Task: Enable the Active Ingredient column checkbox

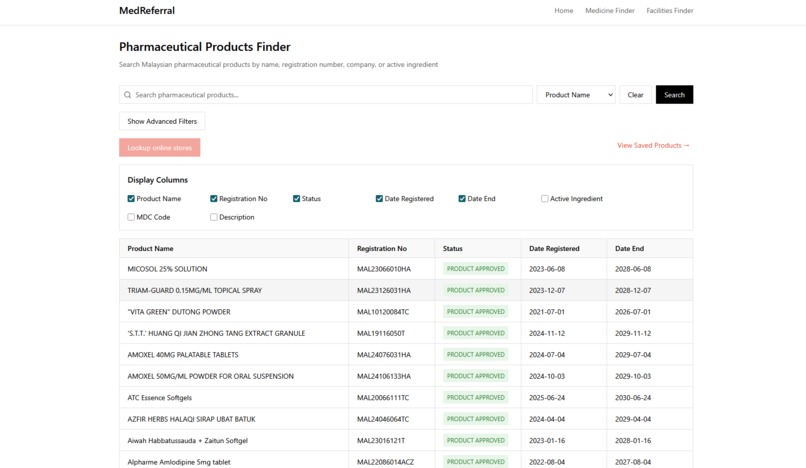Action: click(x=545, y=199)
